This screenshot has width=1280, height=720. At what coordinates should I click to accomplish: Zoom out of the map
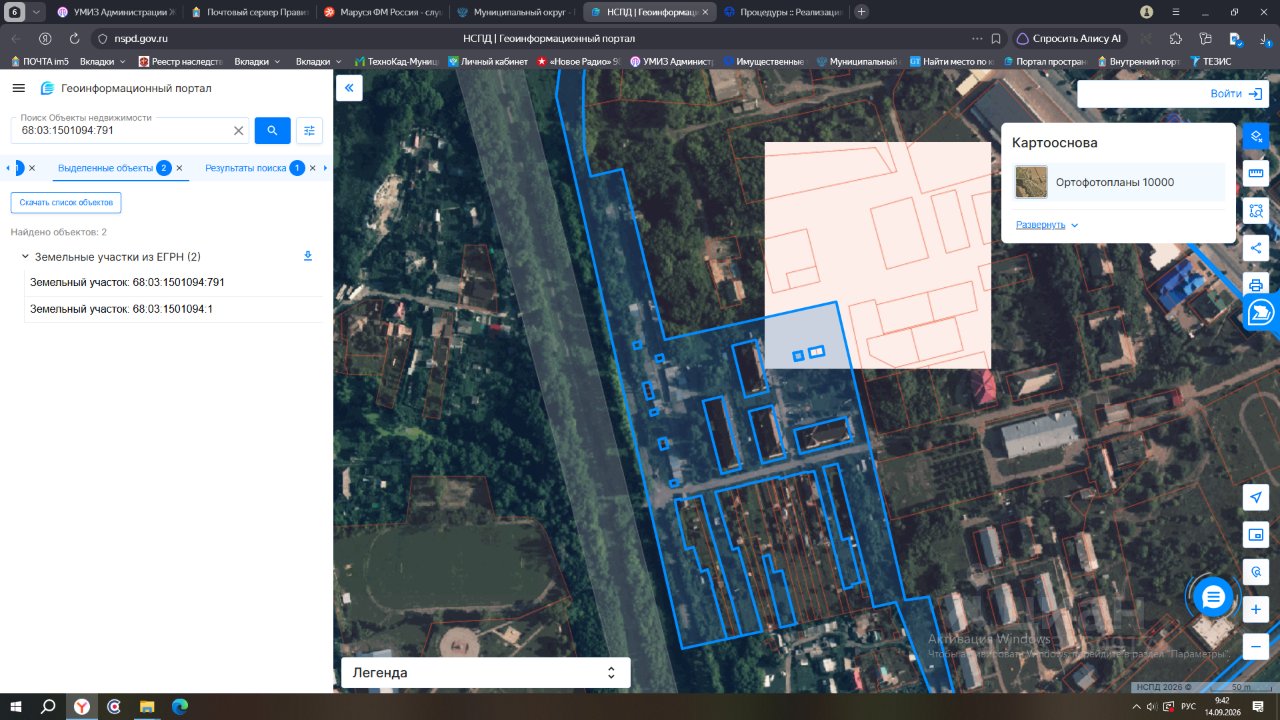[1256, 646]
